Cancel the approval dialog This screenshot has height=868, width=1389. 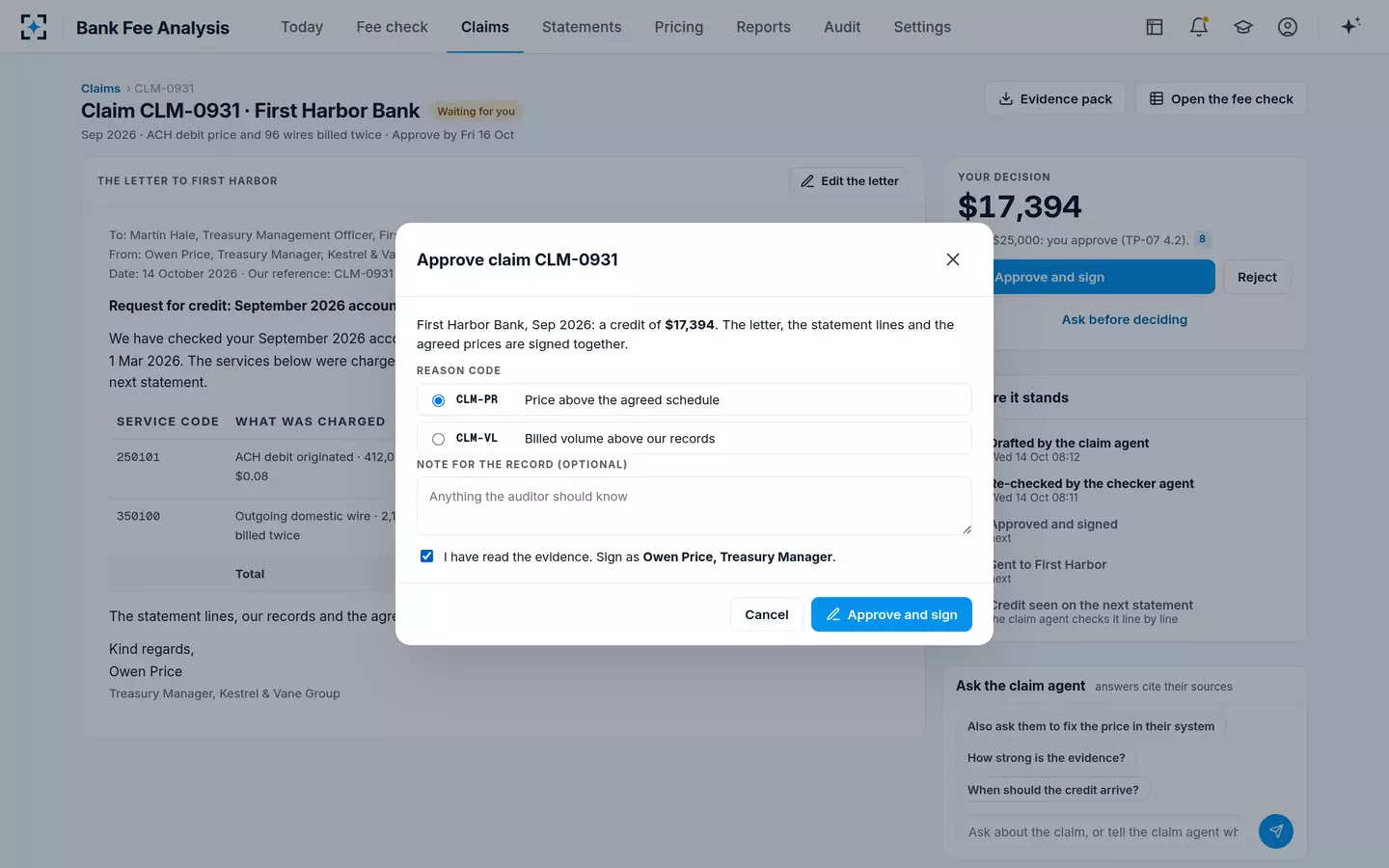pos(767,614)
